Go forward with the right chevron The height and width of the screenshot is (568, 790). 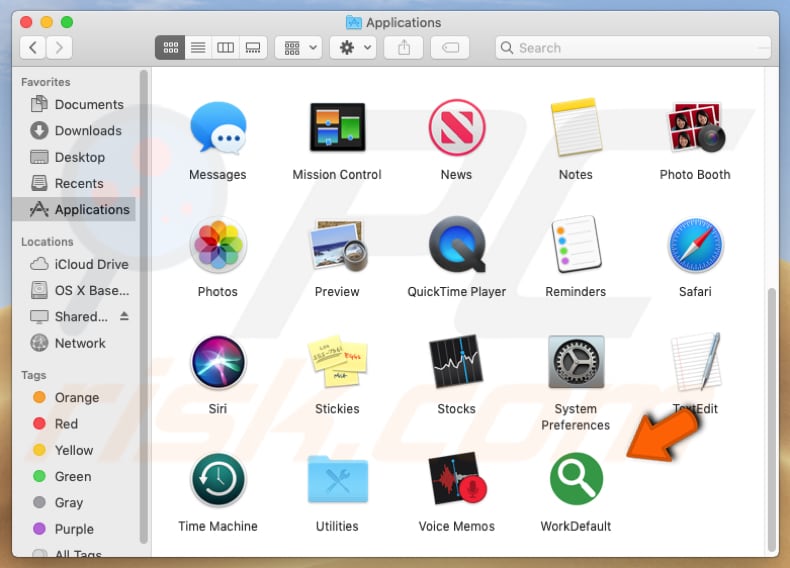[x=59, y=48]
